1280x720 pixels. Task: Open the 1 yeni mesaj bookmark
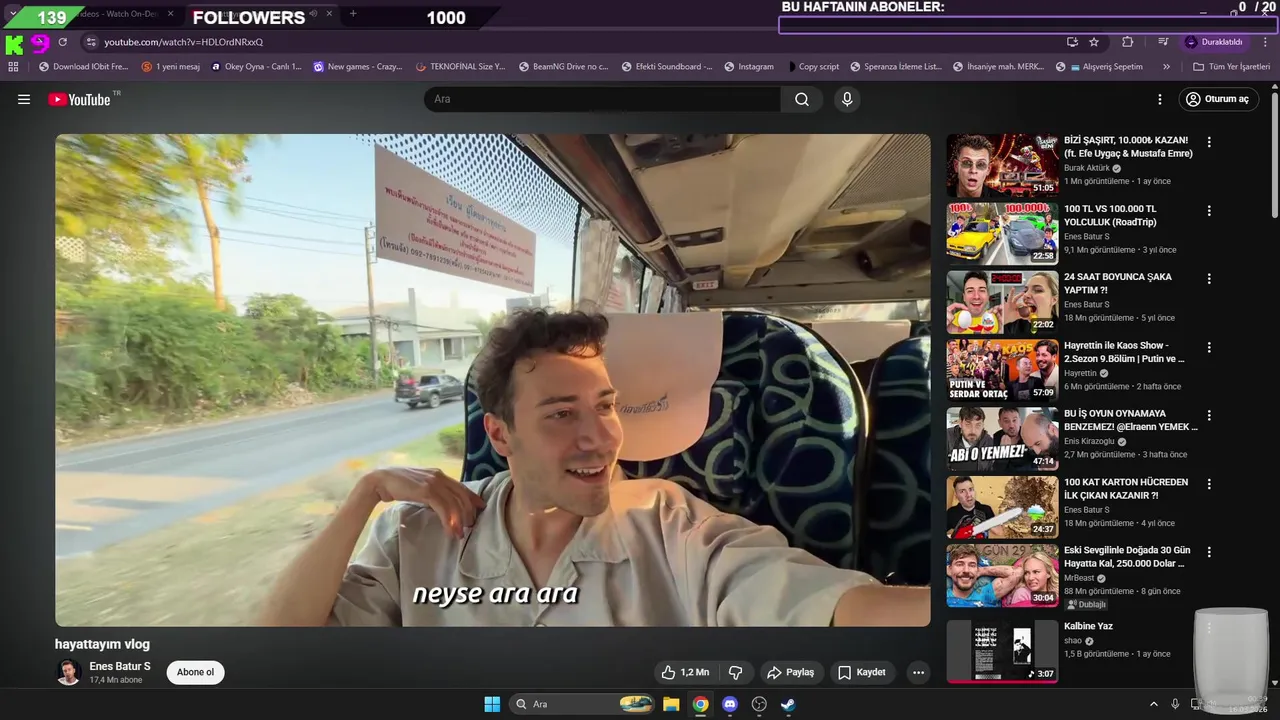[171, 67]
